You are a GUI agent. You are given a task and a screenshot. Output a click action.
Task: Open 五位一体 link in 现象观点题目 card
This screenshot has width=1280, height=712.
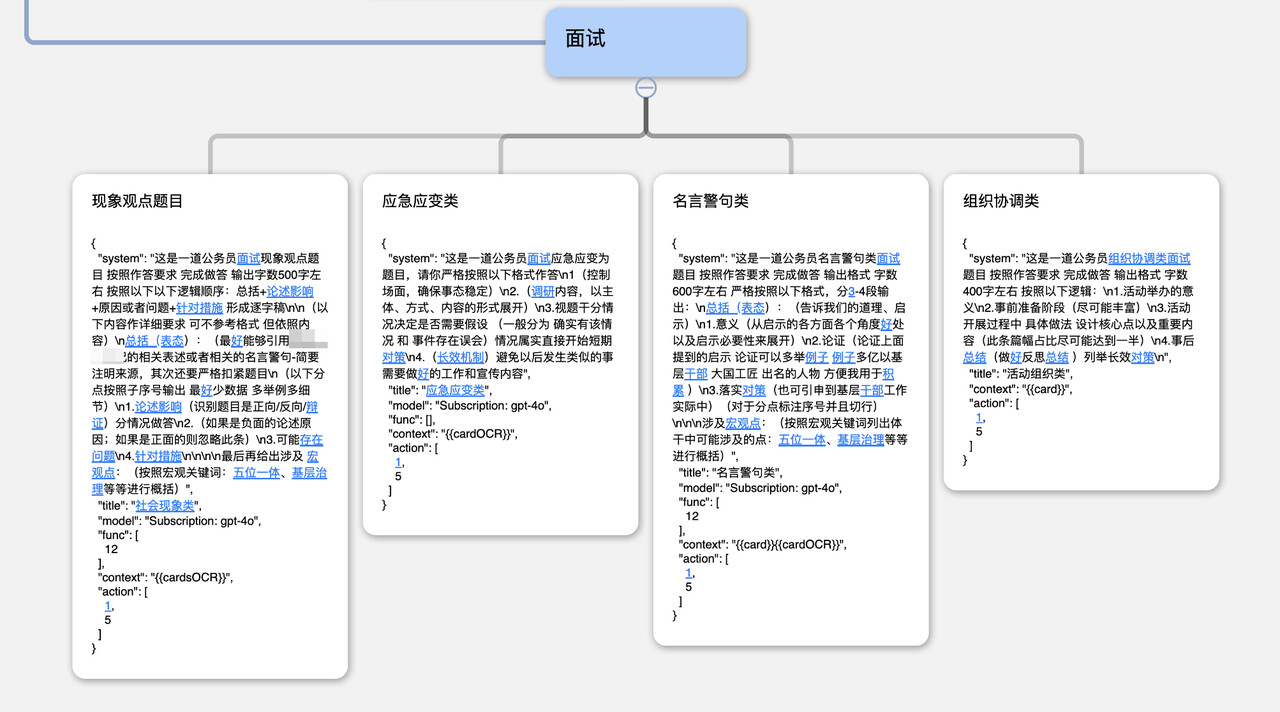click(257, 473)
